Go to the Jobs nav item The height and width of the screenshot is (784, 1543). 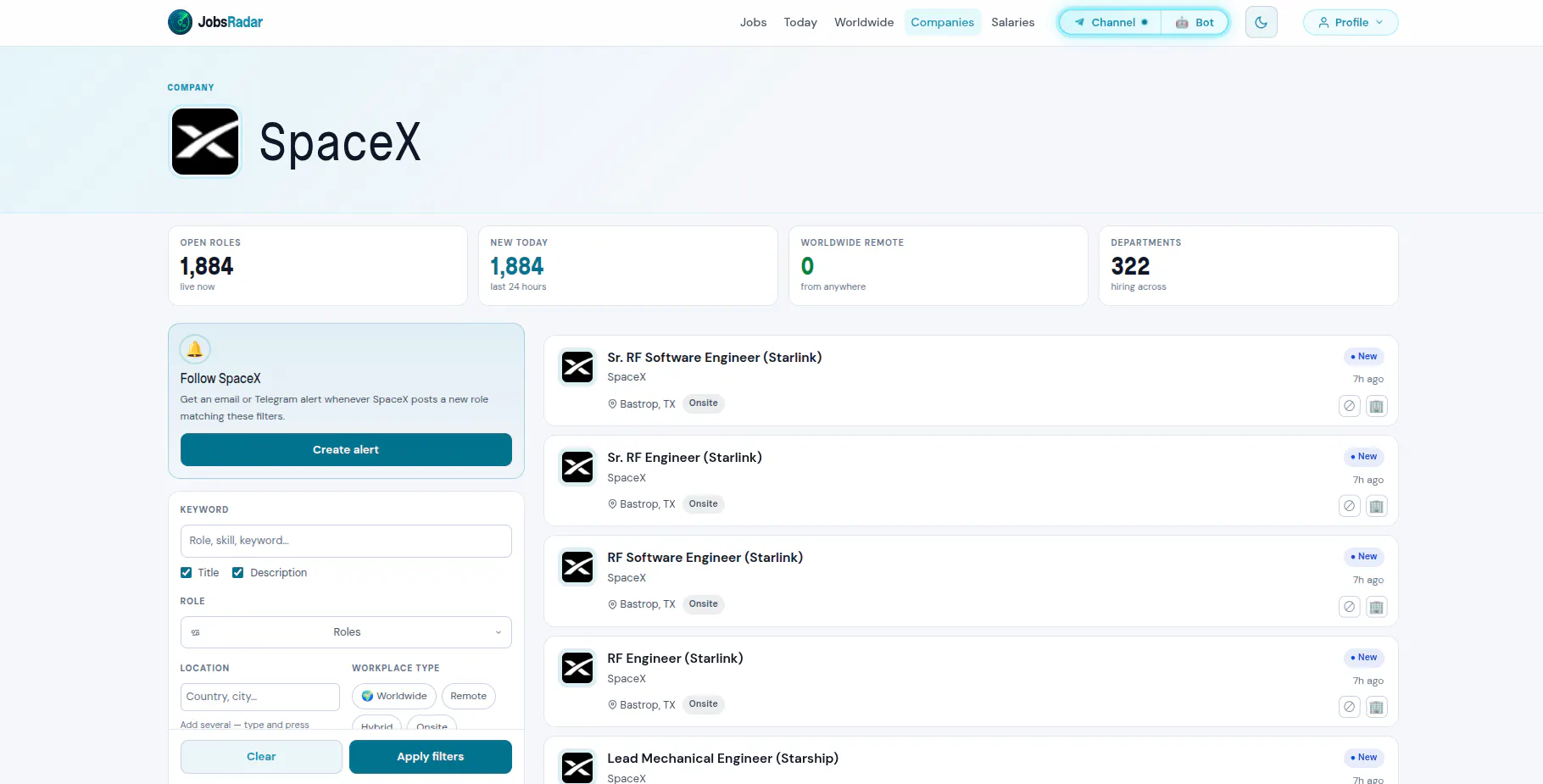click(753, 22)
